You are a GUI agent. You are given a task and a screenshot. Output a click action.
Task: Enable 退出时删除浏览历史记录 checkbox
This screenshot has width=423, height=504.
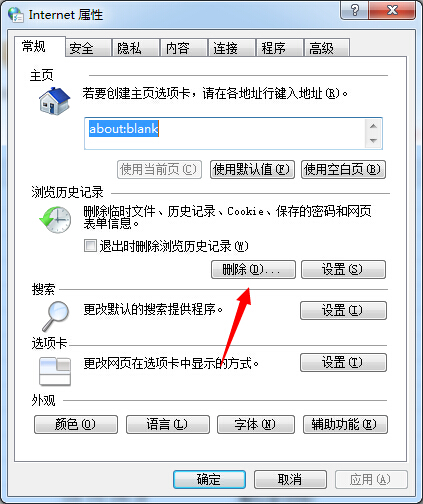click(90, 246)
